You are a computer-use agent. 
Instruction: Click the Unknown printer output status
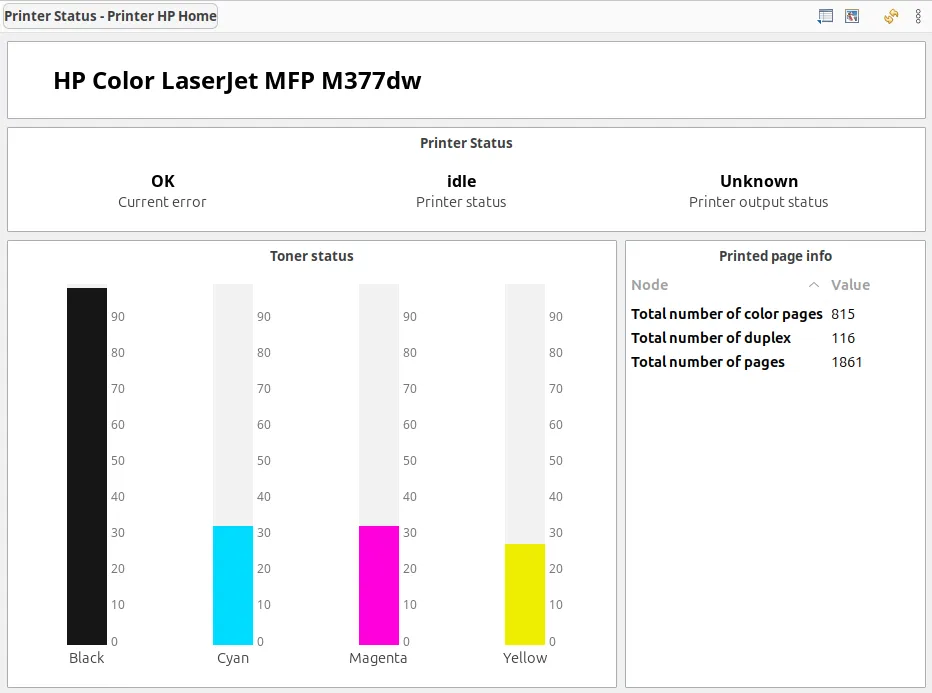759,181
